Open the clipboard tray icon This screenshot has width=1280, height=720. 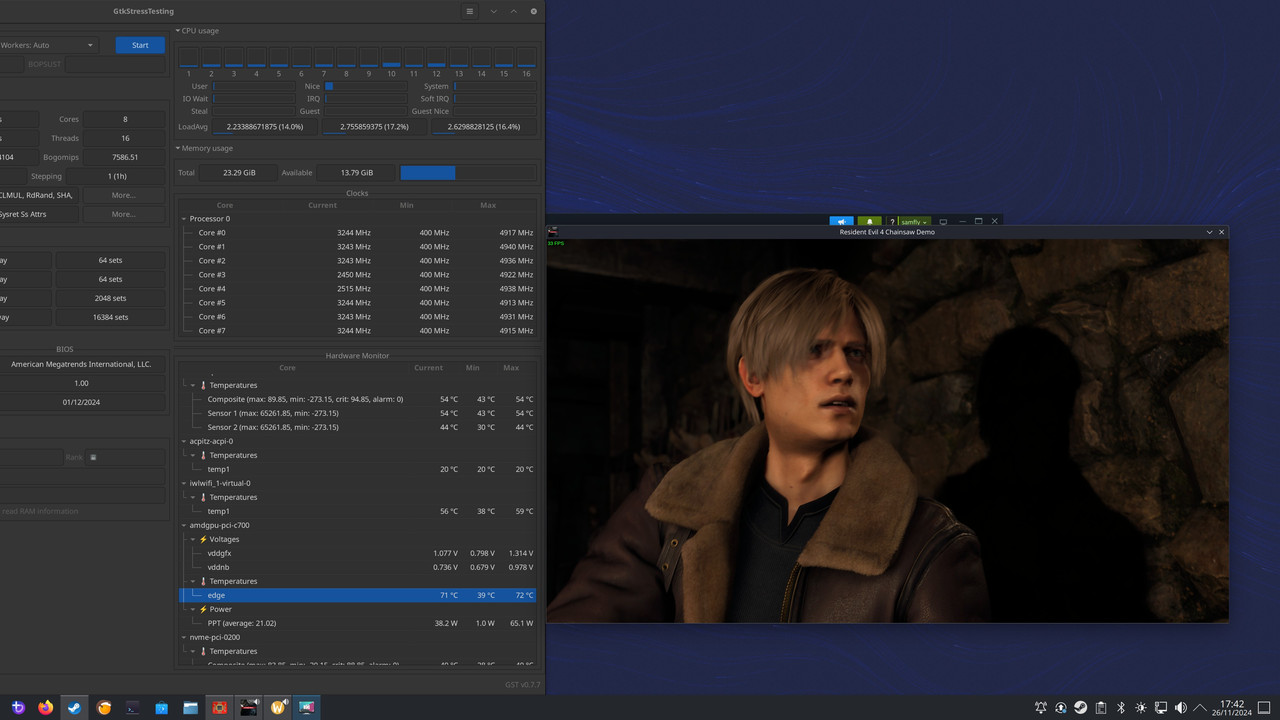pyautogui.click(x=1101, y=708)
